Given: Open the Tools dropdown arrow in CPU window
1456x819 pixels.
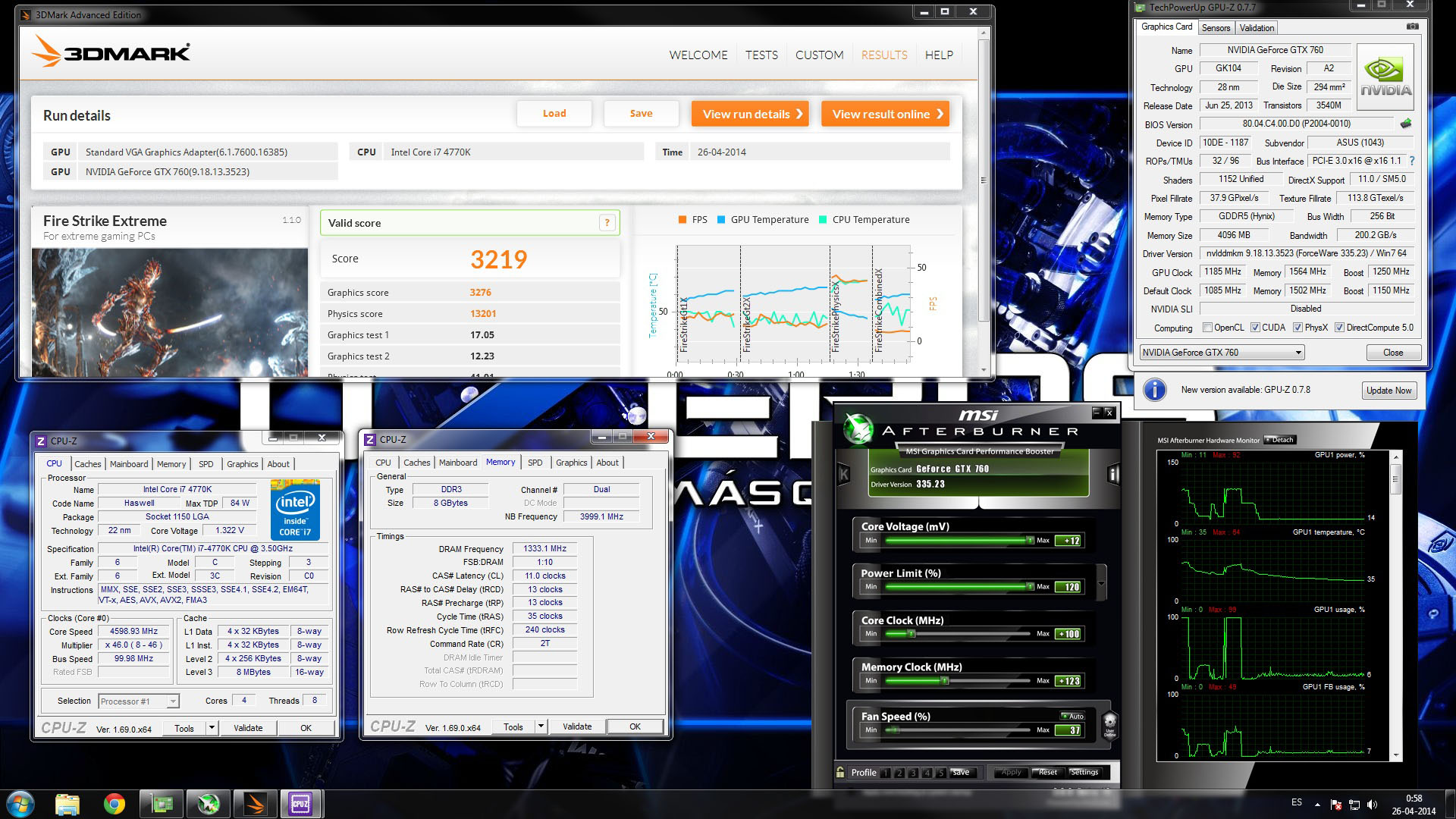Looking at the screenshot, I should pyautogui.click(x=212, y=728).
